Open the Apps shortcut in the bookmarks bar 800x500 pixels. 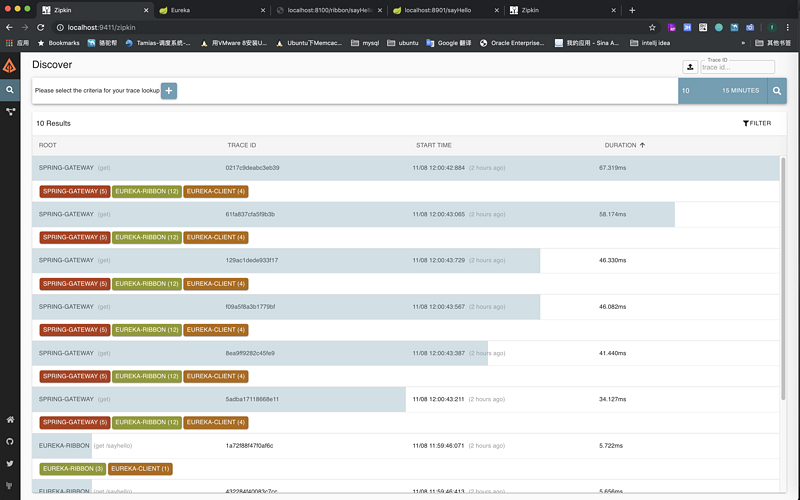click(17, 43)
